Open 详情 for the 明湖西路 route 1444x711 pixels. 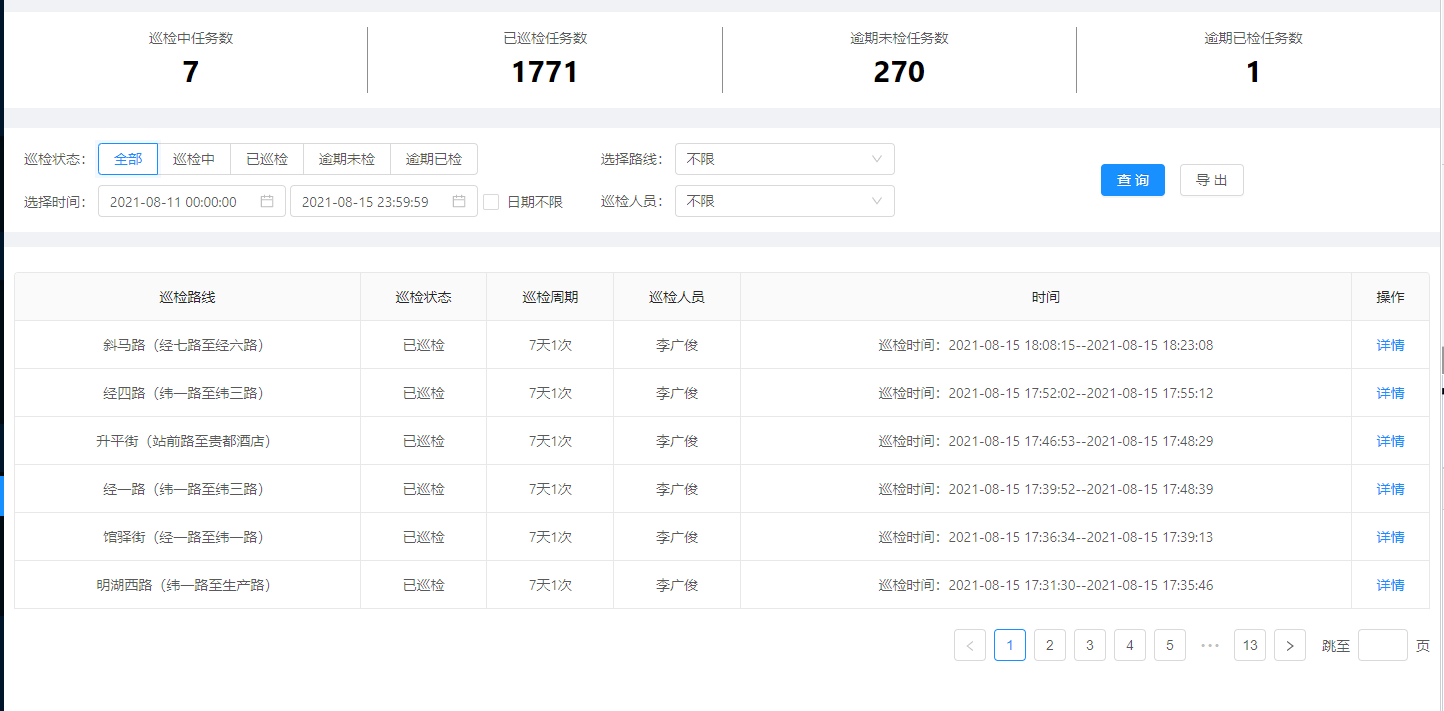click(1390, 584)
